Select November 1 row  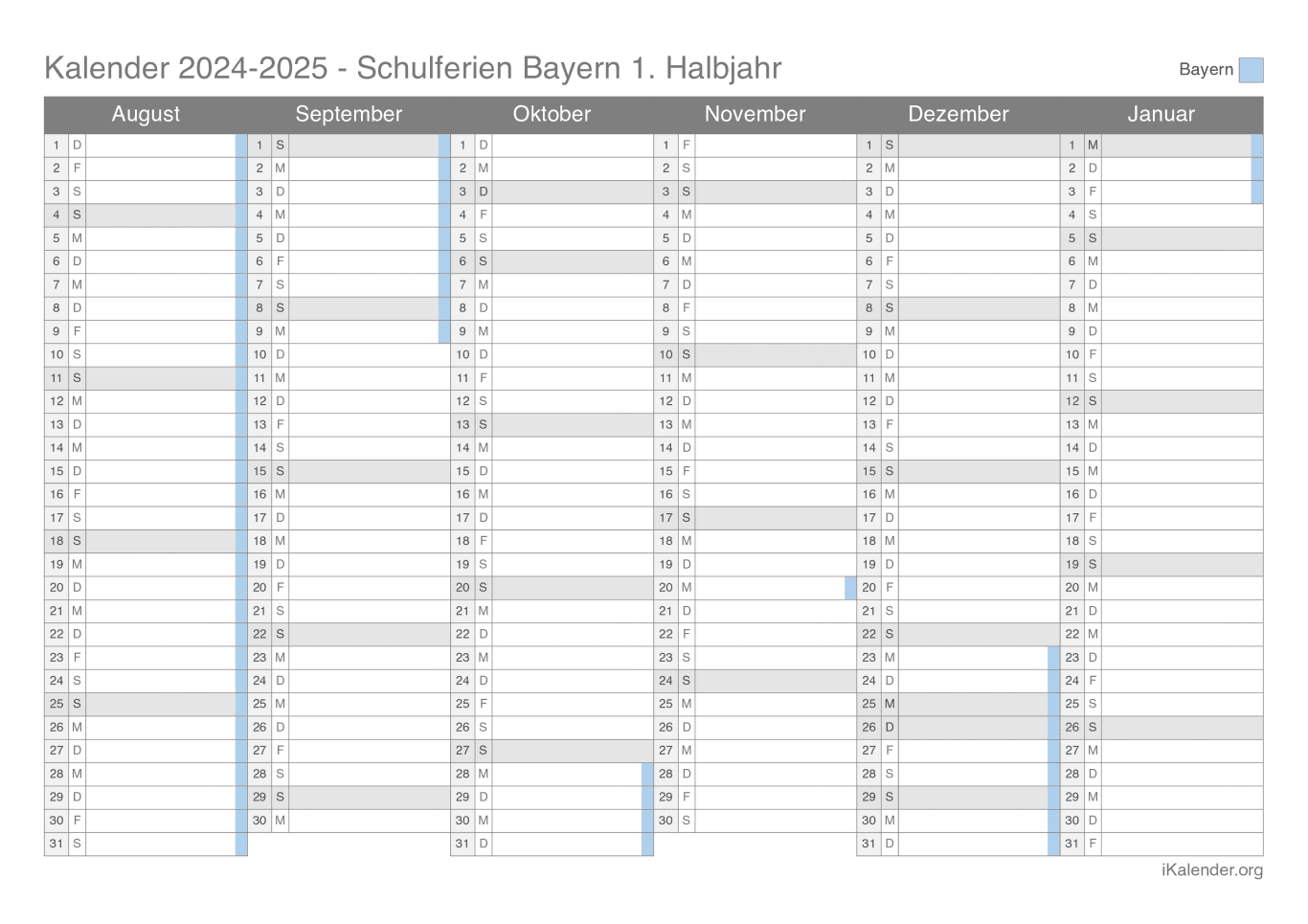[755, 146]
